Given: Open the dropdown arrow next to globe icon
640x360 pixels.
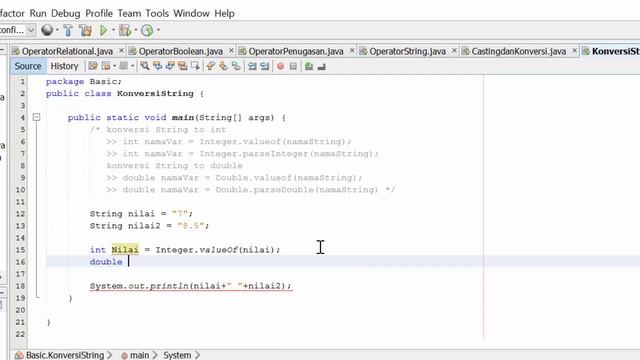Looking at the screenshot, I should tap(57, 30).
